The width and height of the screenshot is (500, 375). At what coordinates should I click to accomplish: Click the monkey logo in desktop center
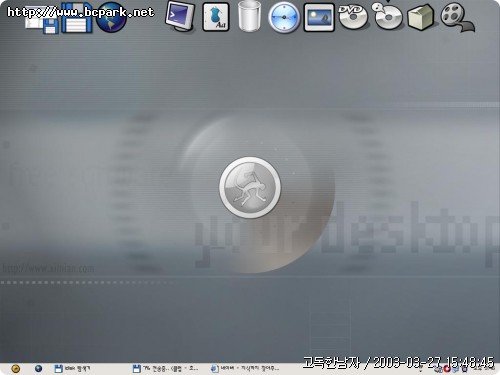tap(250, 187)
